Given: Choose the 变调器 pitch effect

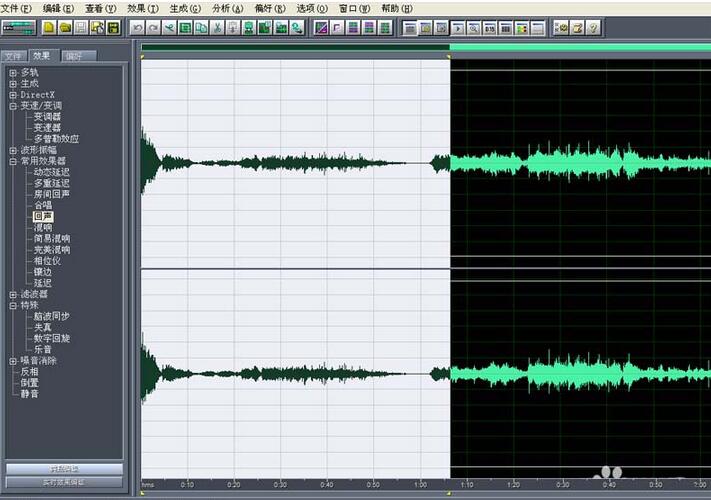Looking at the screenshot, I should click(47, 116).
